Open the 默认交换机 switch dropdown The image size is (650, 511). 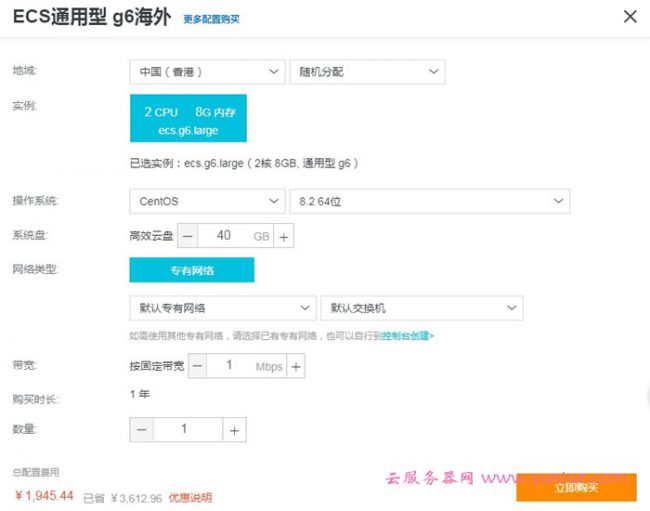(x=421, y=308)
